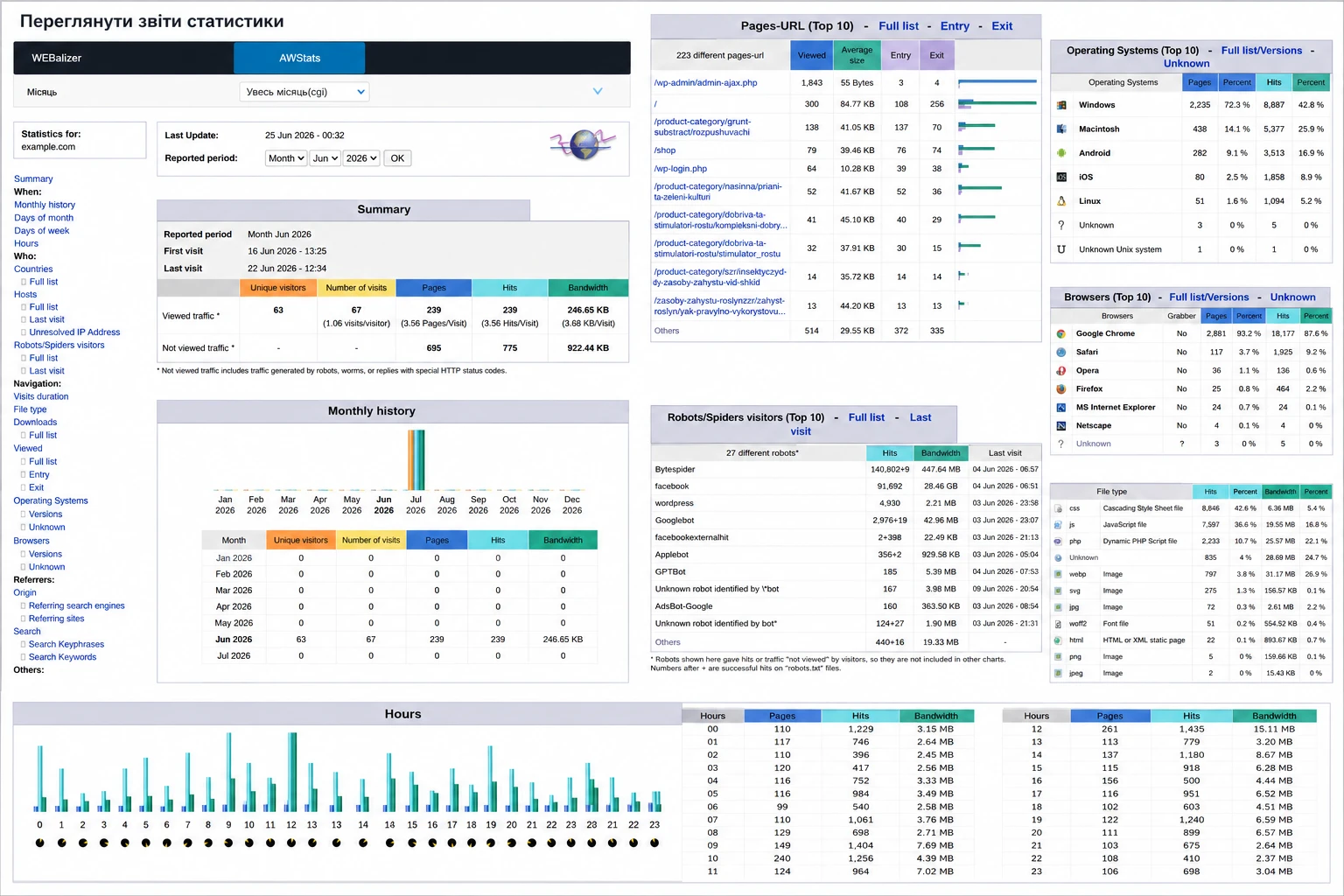Image resolution: width=1344 pixels, height=896 pixels.
Task: Open the Downloads sidebar link
Action: [x=35, y=423]
